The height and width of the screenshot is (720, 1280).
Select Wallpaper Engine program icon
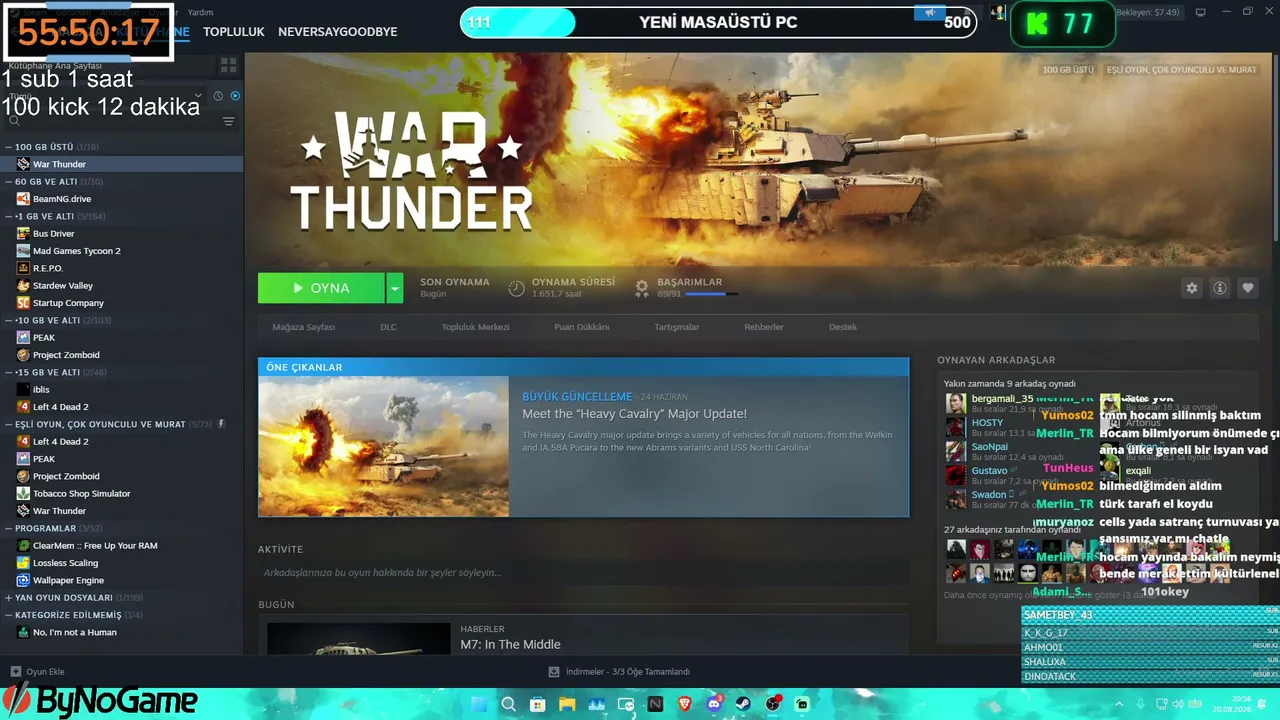(x=24, y=580)
